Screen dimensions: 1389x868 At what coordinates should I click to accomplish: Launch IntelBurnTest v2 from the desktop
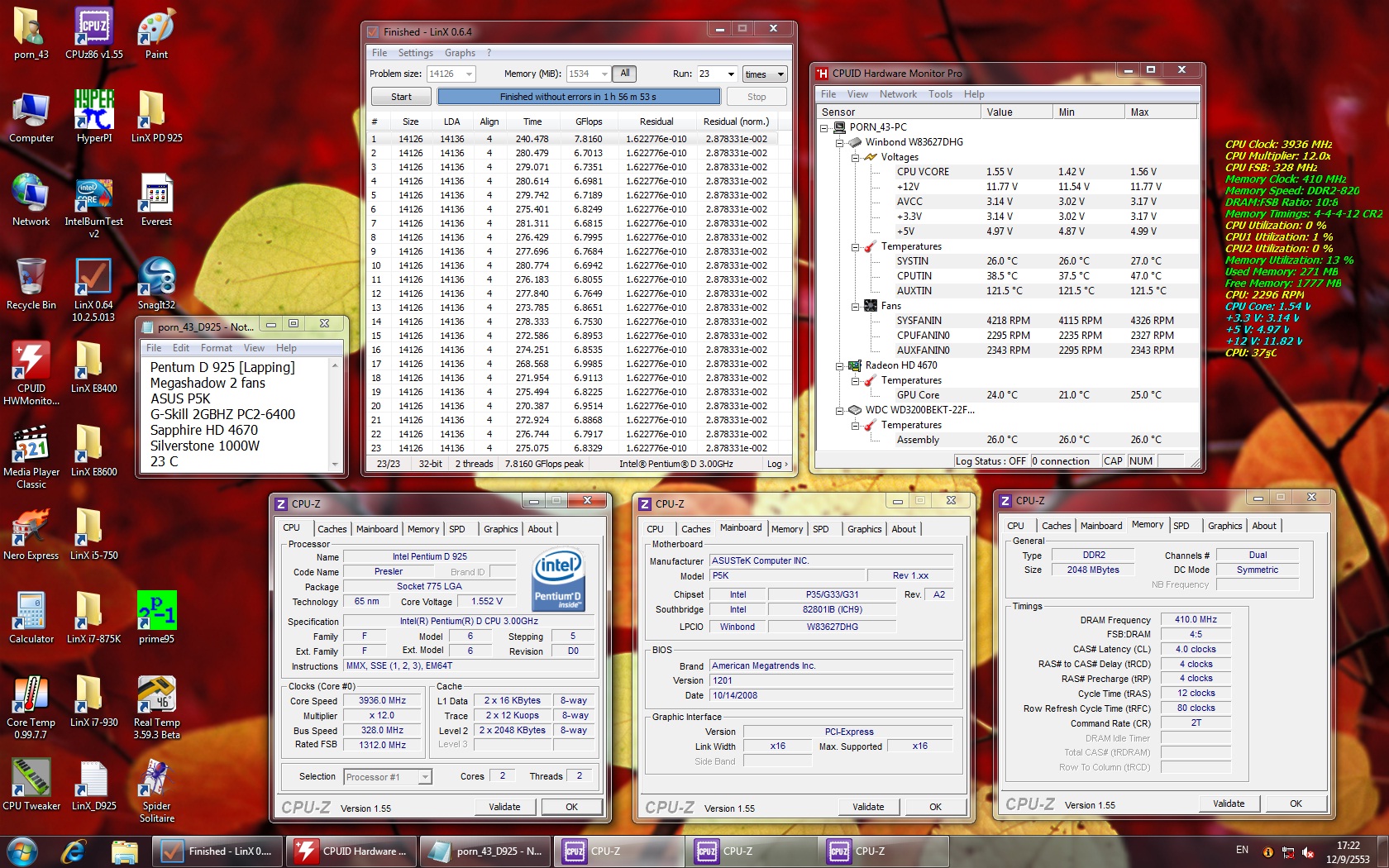click(93, 195)
